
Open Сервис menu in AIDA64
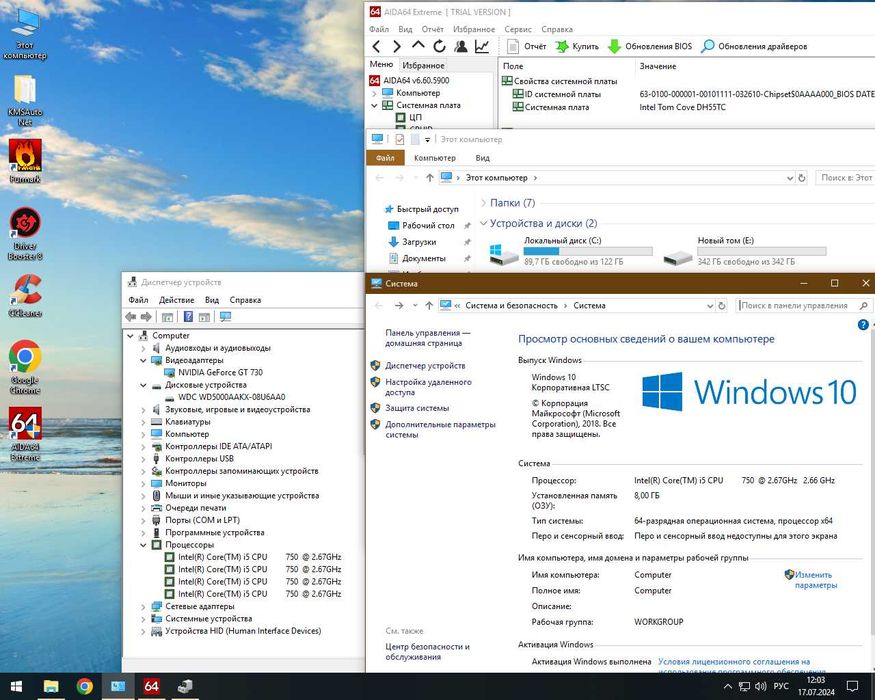click(x=518, y=29)
